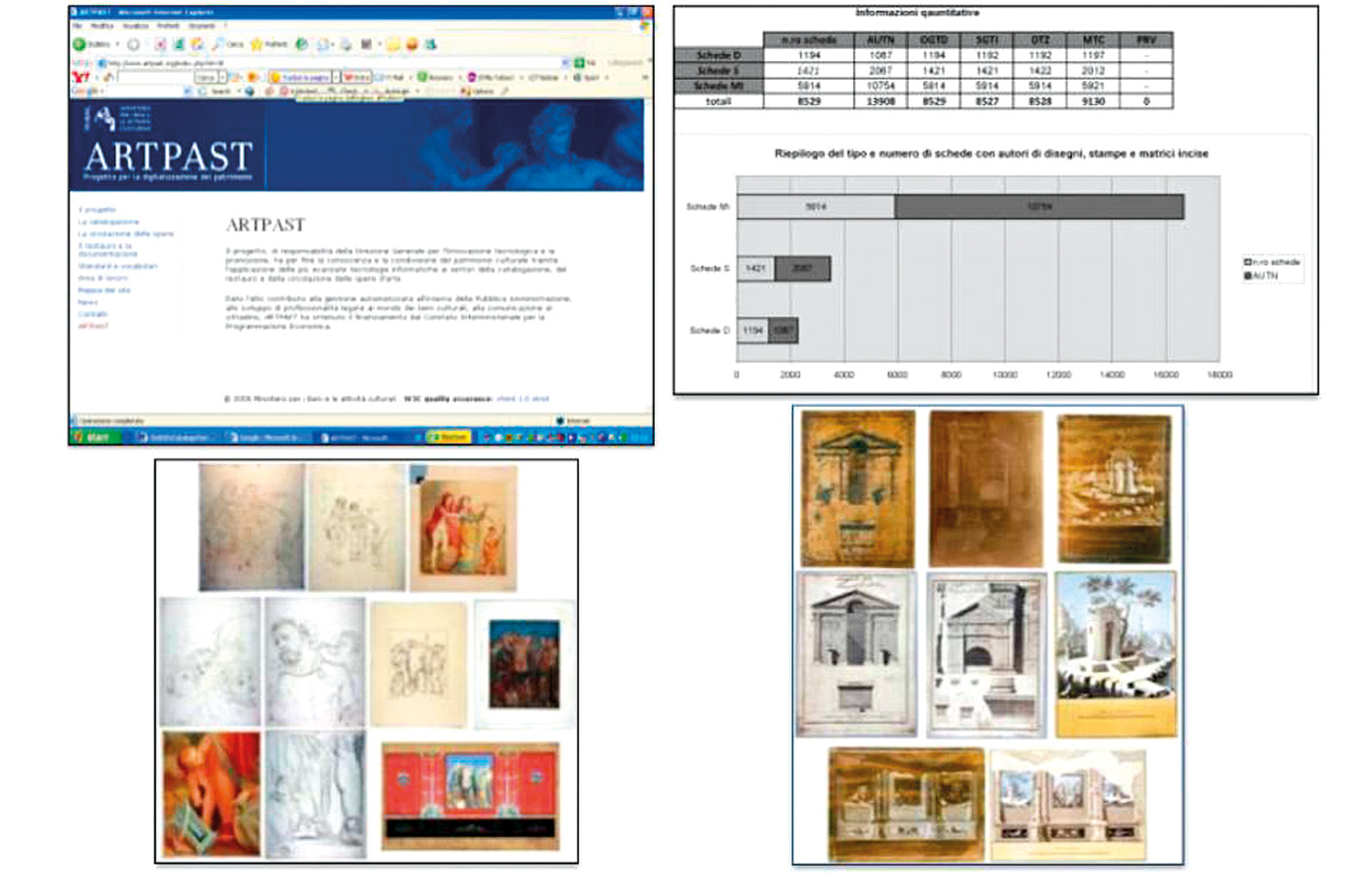The height and width of the screenshot is (874, 1372).
Task: Click the dark 10754 bar for Schede MI
Action: click(x=1040, y=206)
